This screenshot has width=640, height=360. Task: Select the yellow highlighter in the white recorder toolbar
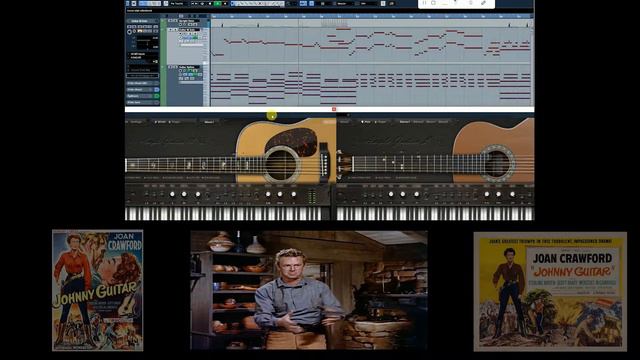pos(445,3)
